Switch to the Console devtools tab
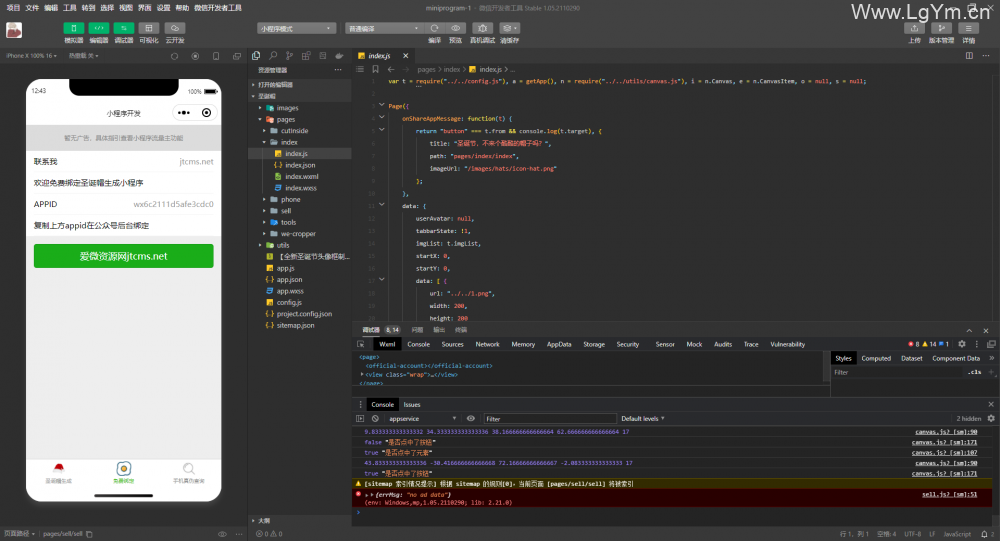The height and width of the screenshot is (541, 1000). (418, 345)
